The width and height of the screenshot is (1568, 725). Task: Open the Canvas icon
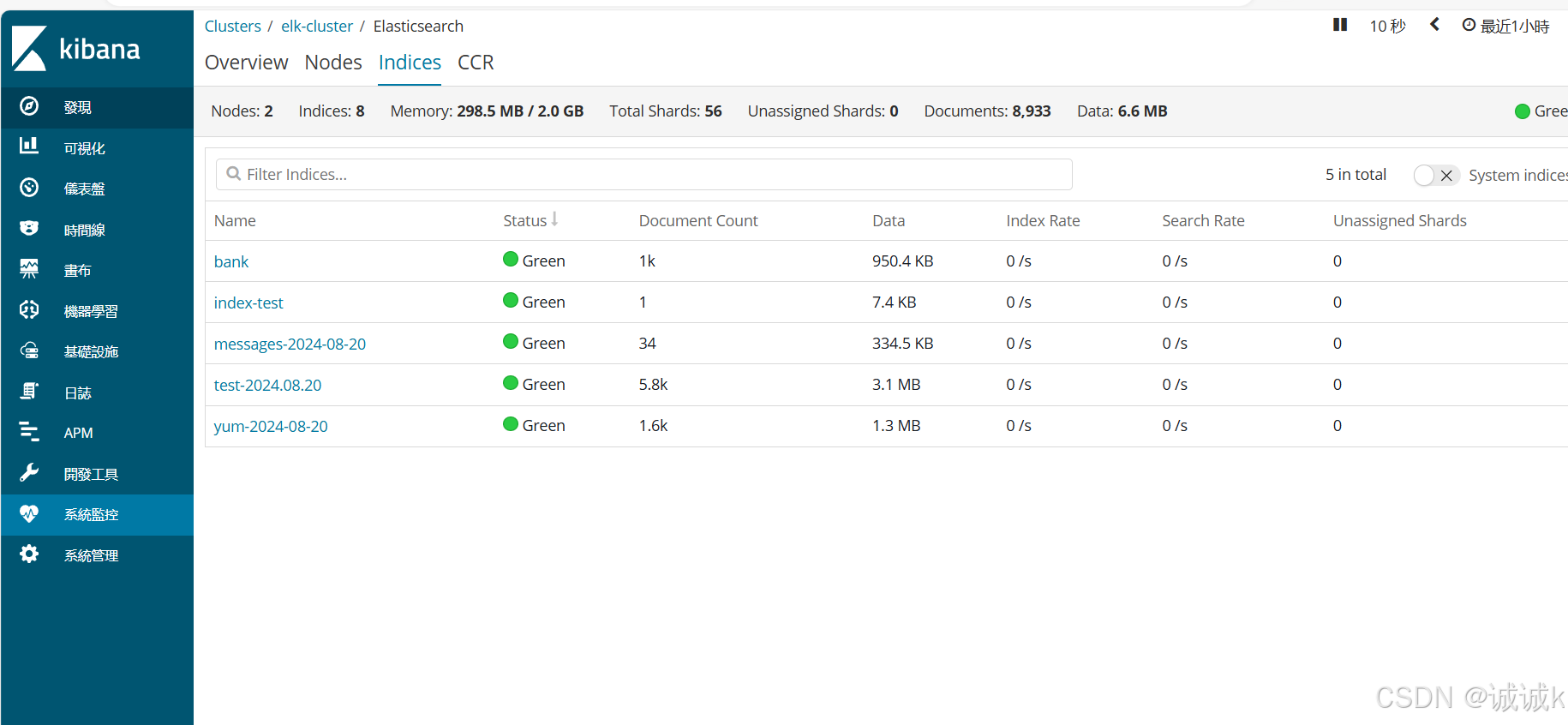(x=29, y=269)
